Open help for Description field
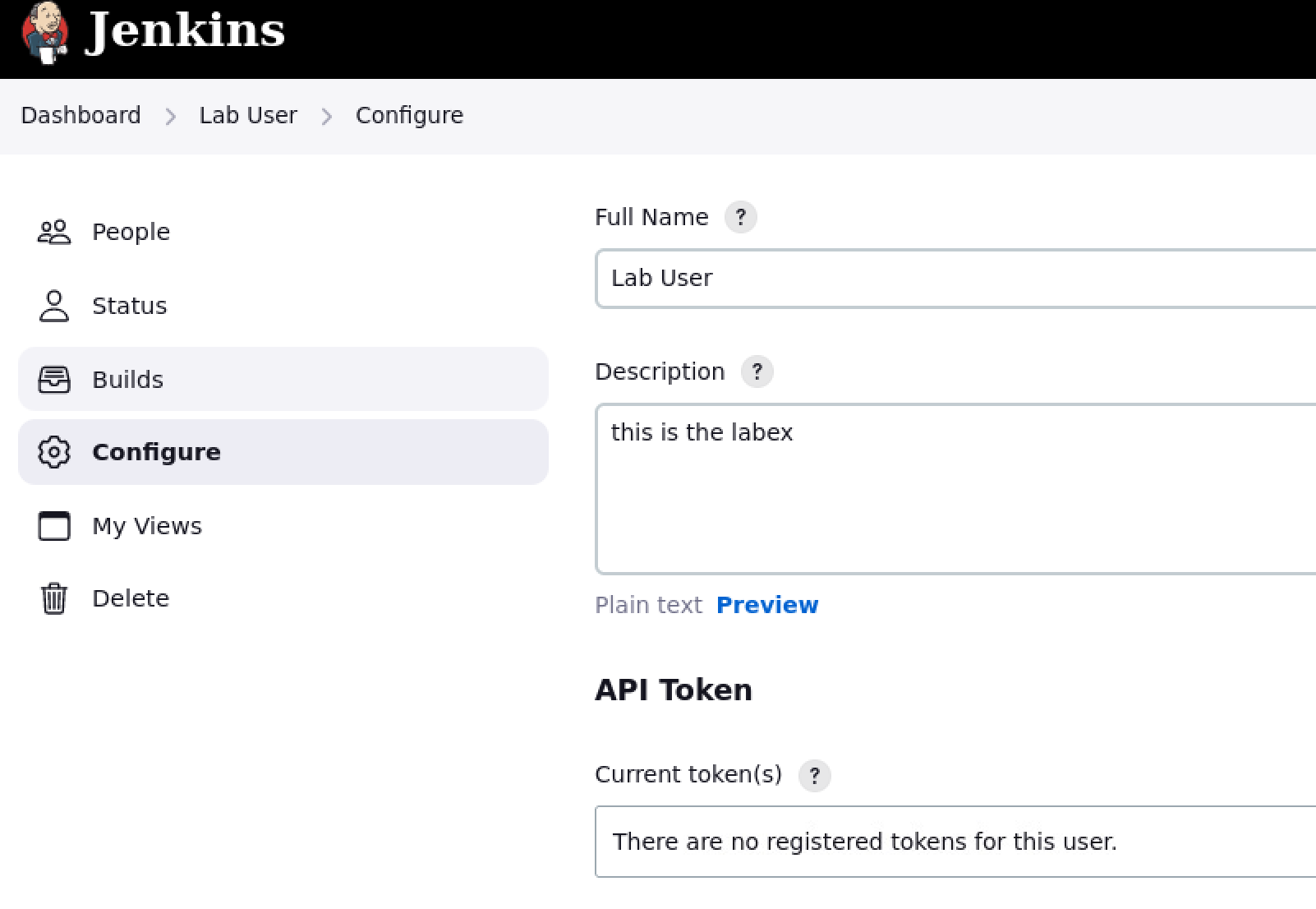This screenshot has height=909, width=1316. coord(757,371)
